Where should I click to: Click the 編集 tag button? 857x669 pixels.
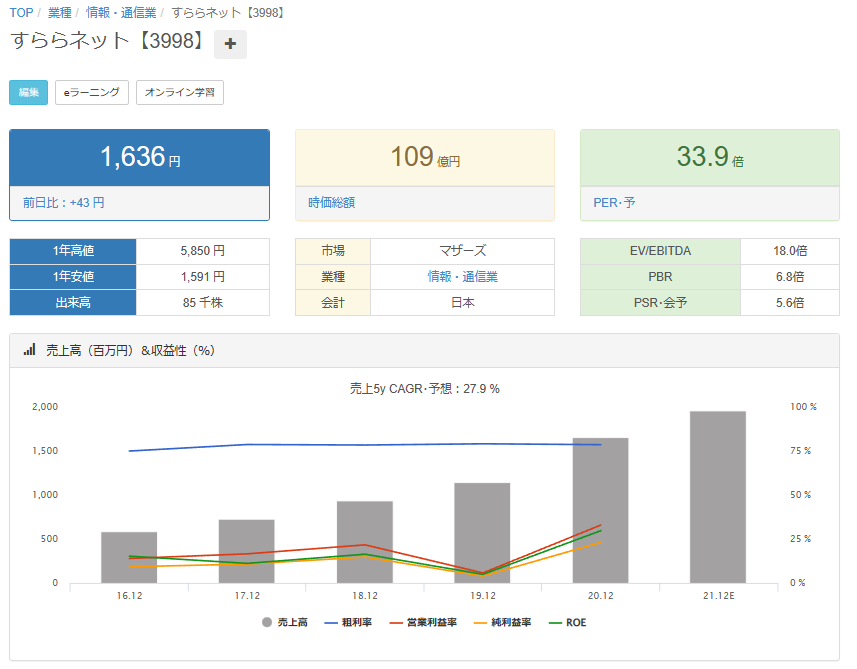[28, 92]
